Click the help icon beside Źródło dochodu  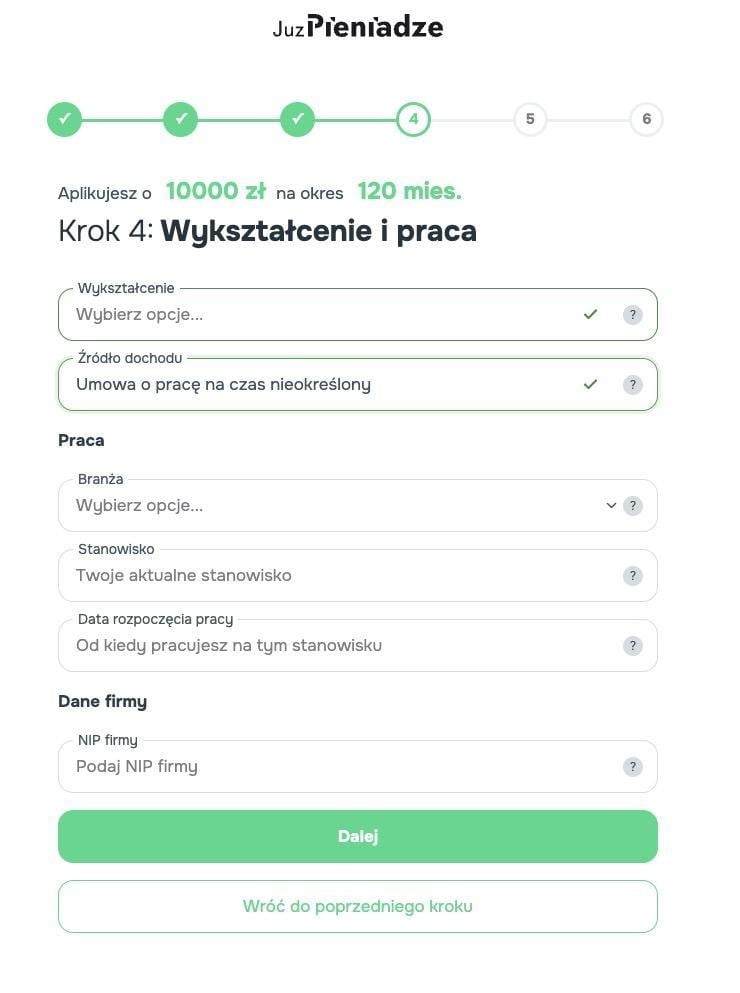[x=631, y=384]
